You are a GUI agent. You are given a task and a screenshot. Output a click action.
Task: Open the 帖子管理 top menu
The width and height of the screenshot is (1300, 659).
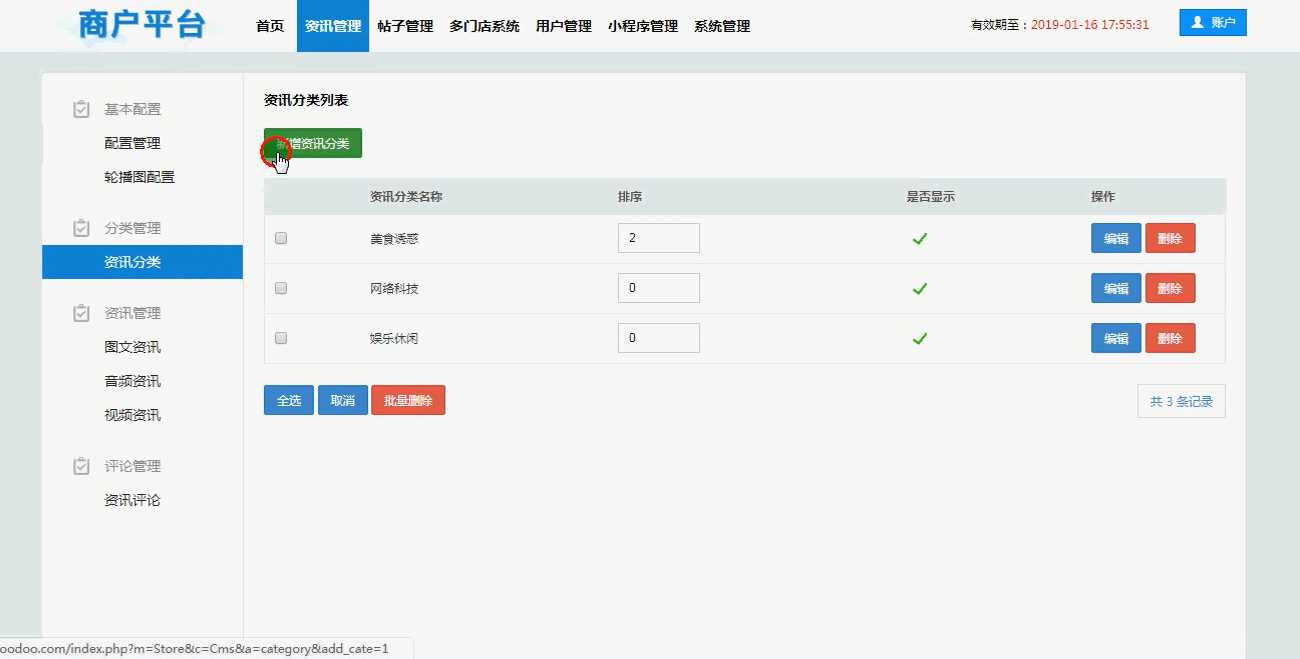click(x=405, y=26)
